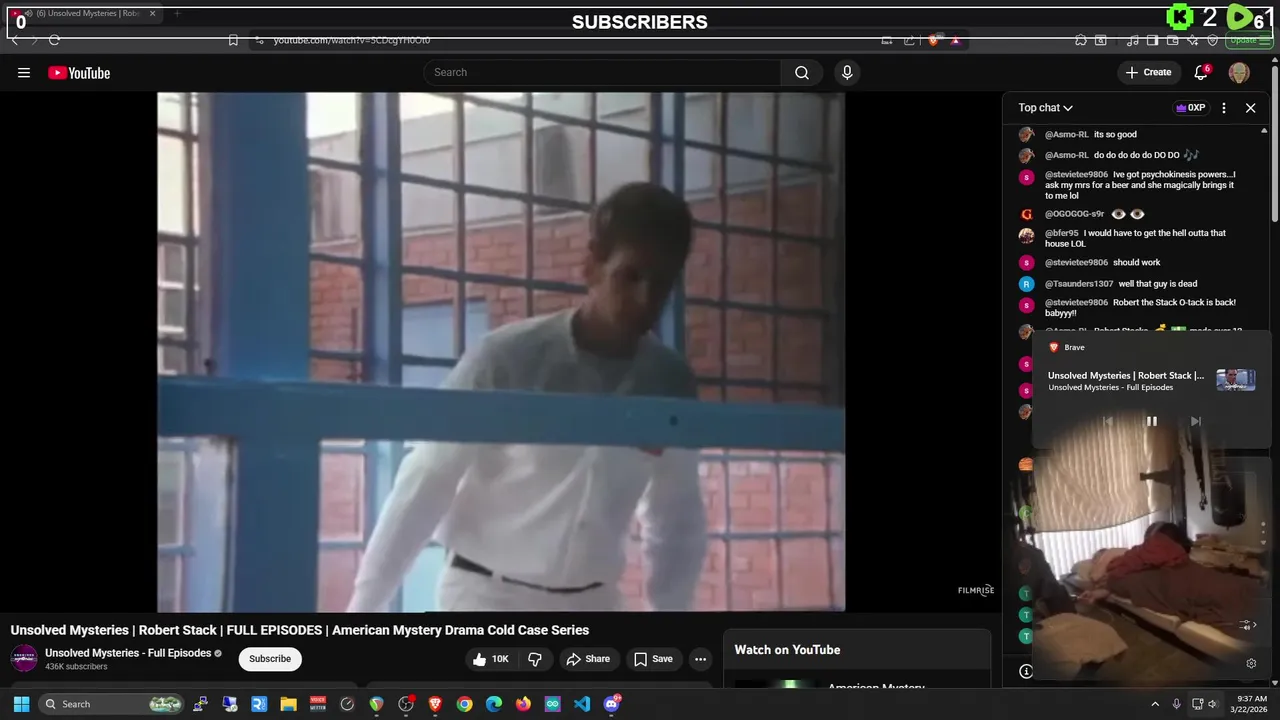
Task: Save video to playlist
Action: [653, 659]
